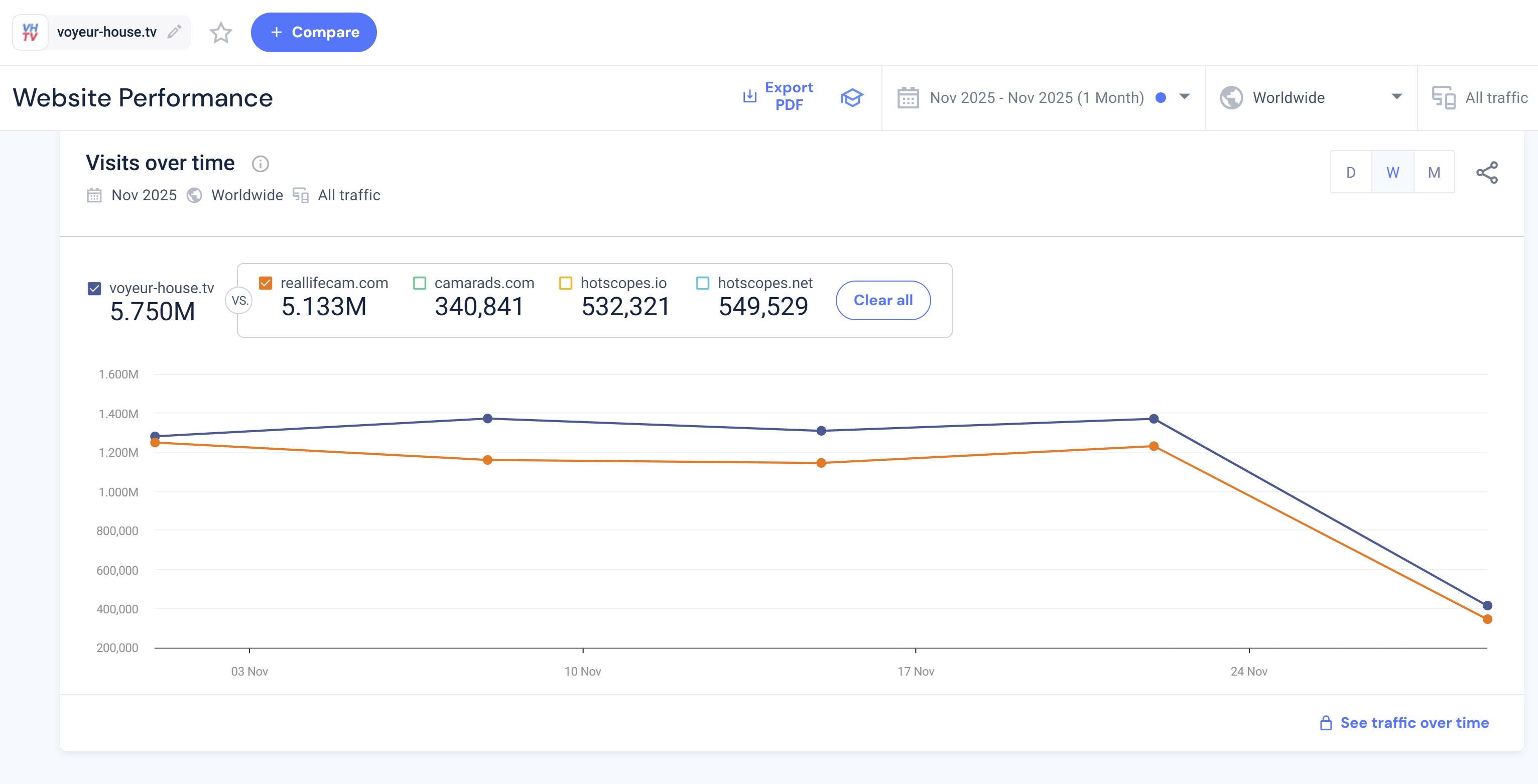The image size is (1538, 784).
Task: Click the Export PDF download icon
Action: pos(749,96)
